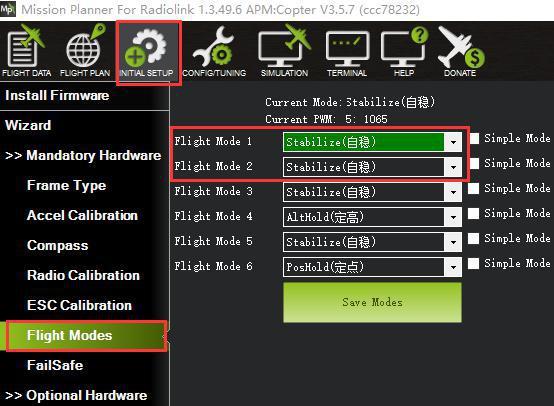Expand the Flight Mode 4 AltHold dropdown
This screenshot has height=406, width=554.
point(453,217)
